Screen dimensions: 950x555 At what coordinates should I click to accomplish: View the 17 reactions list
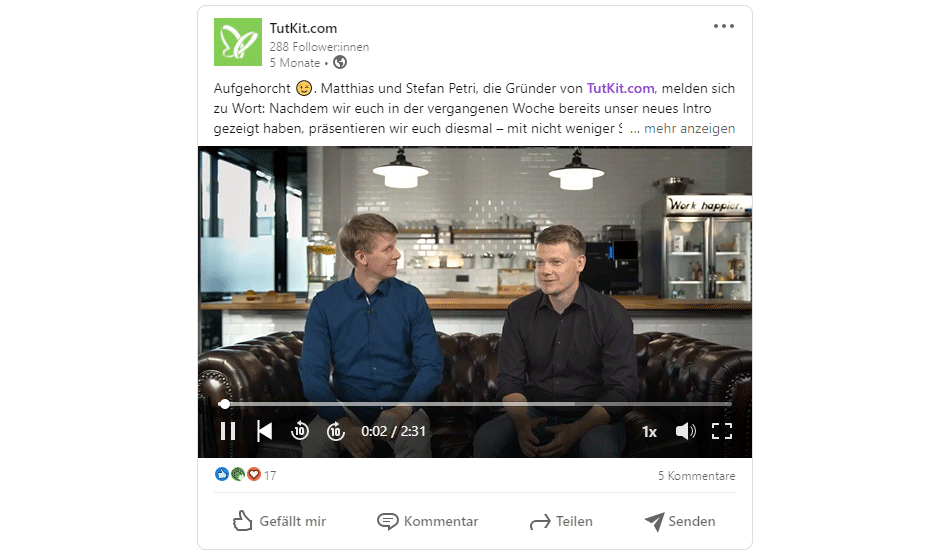pyautogui.click(x=245, y=475)
